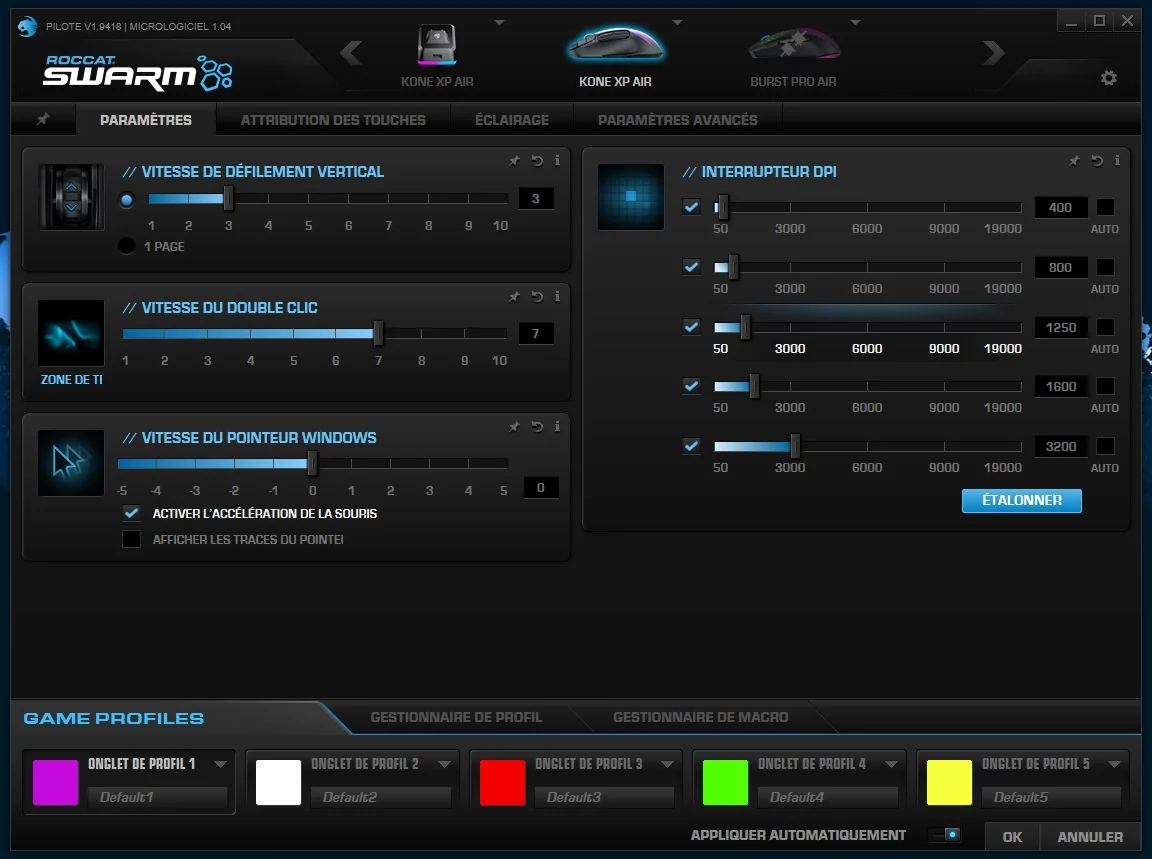
Task: Select the highlighted Kone XP Air mouse
Action: pyautogui.click(x=616, y=56)
